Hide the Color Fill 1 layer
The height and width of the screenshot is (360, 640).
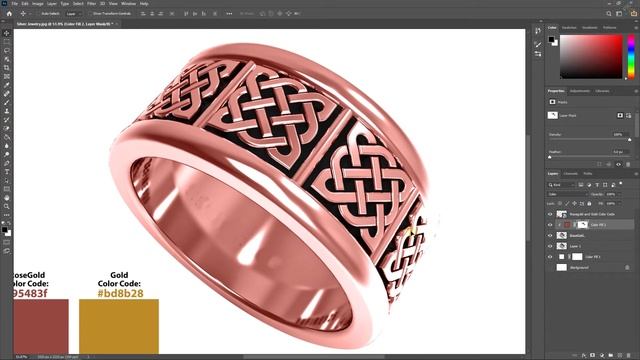(550, 257)
